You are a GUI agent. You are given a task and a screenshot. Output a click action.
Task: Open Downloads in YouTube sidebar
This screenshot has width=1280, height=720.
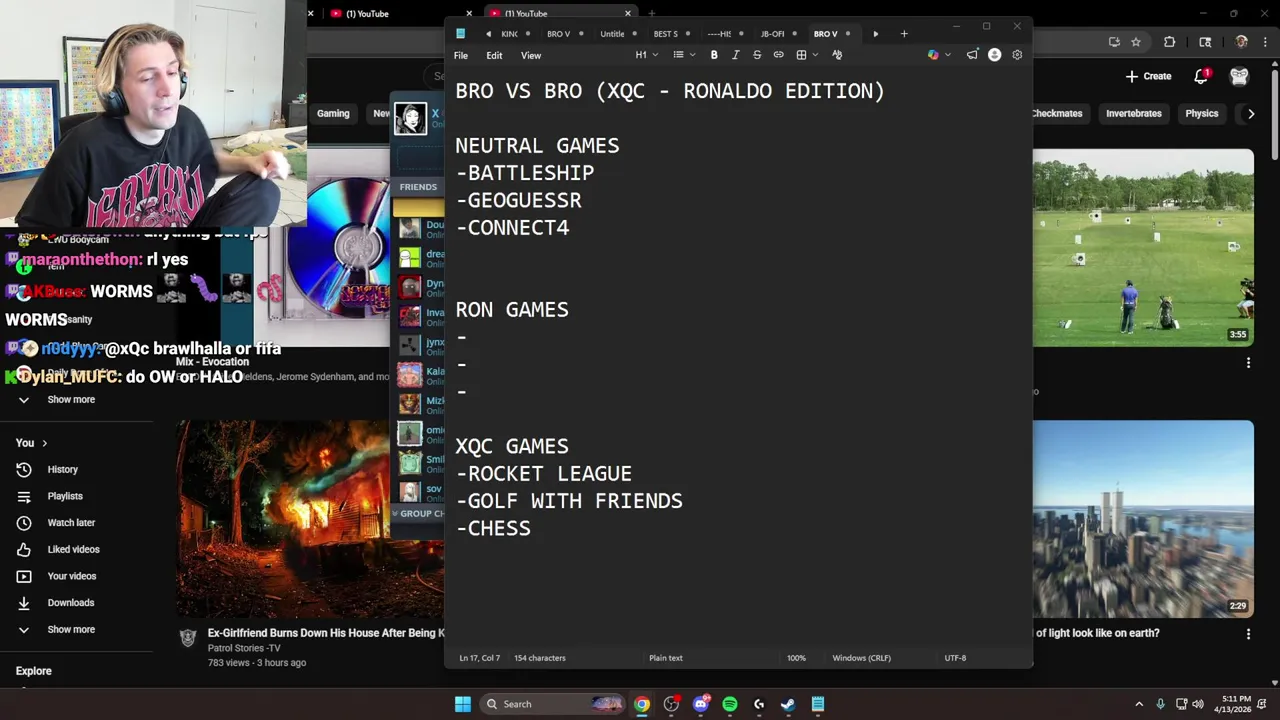pyautogui.click(x=70, y=603)
